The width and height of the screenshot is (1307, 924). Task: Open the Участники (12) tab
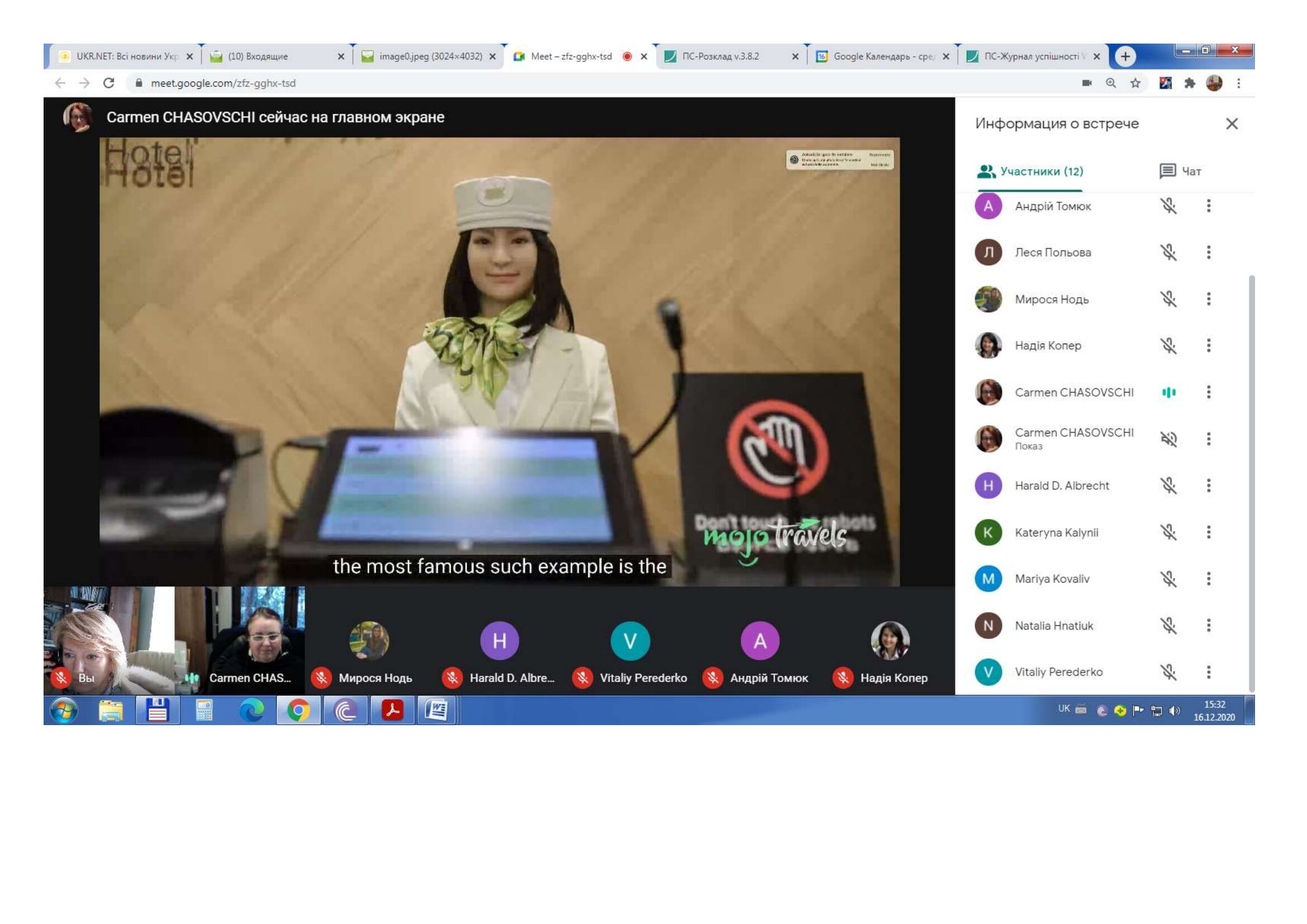click(x=1030, y=172)
